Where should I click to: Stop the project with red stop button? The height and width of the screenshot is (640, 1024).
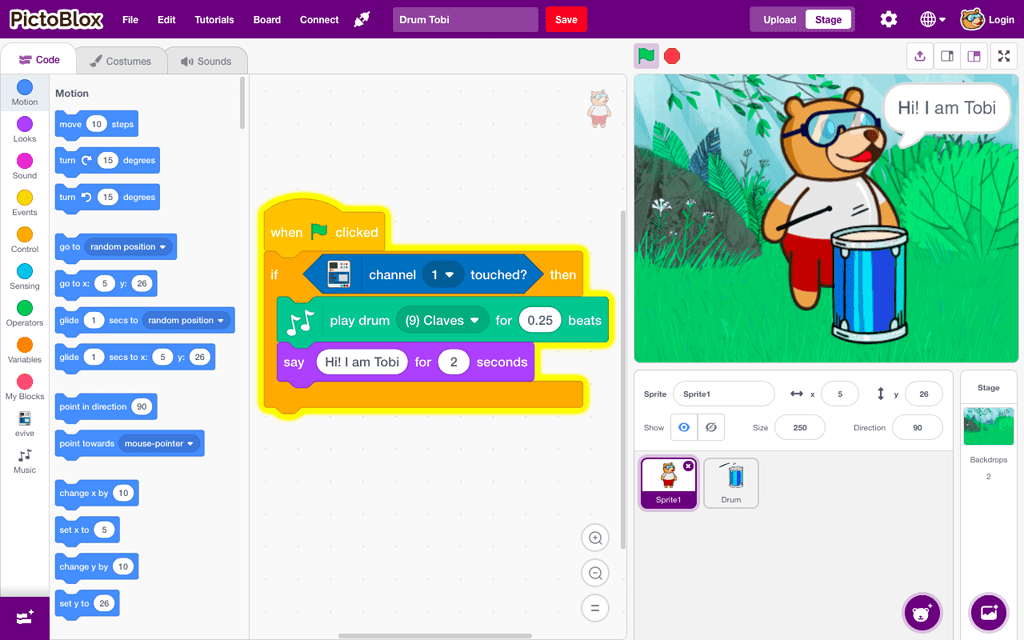pyautogui.click(x=672, y=56)
